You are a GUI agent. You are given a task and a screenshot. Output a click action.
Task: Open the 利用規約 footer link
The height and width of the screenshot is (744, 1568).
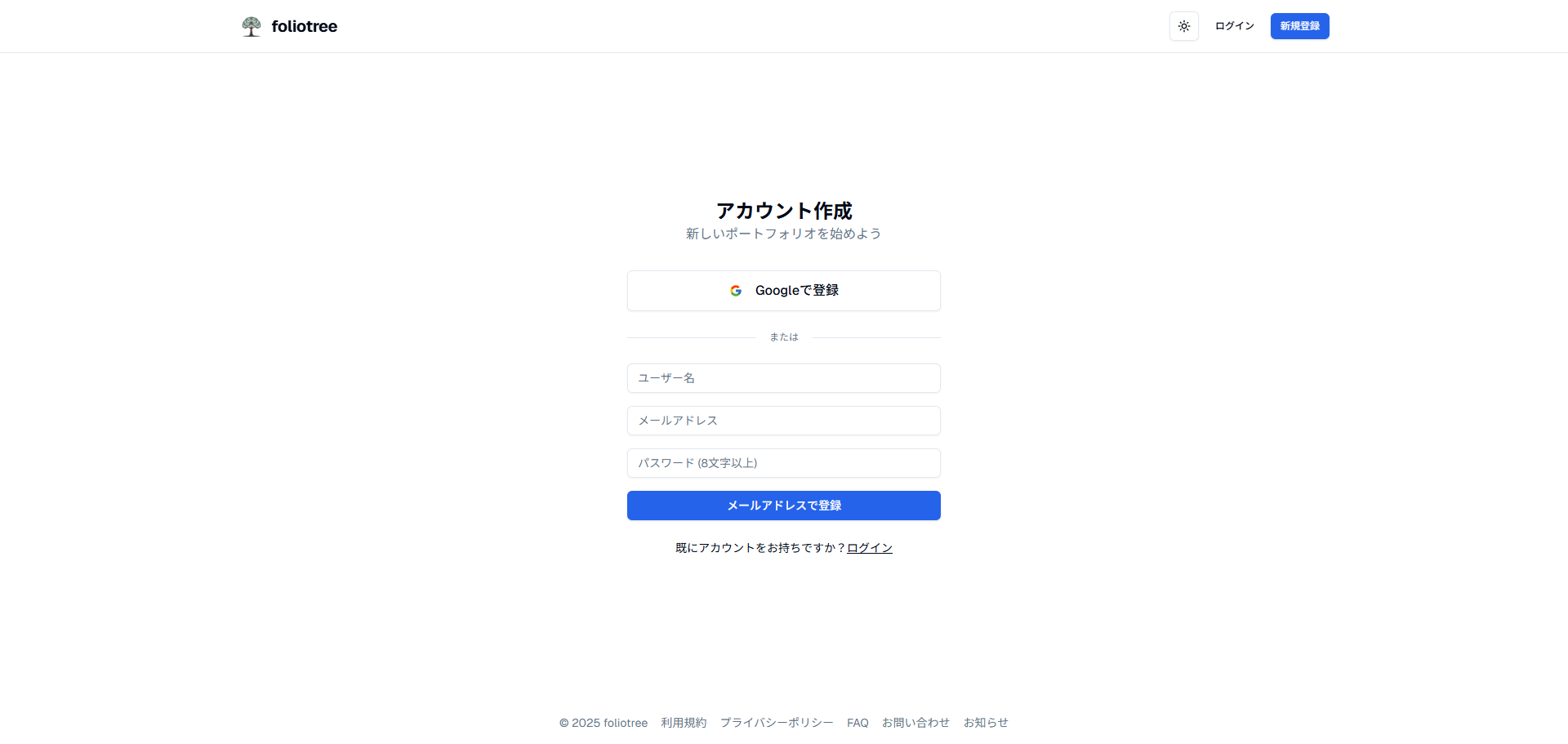pyautogui.click(x=684, y=723)
